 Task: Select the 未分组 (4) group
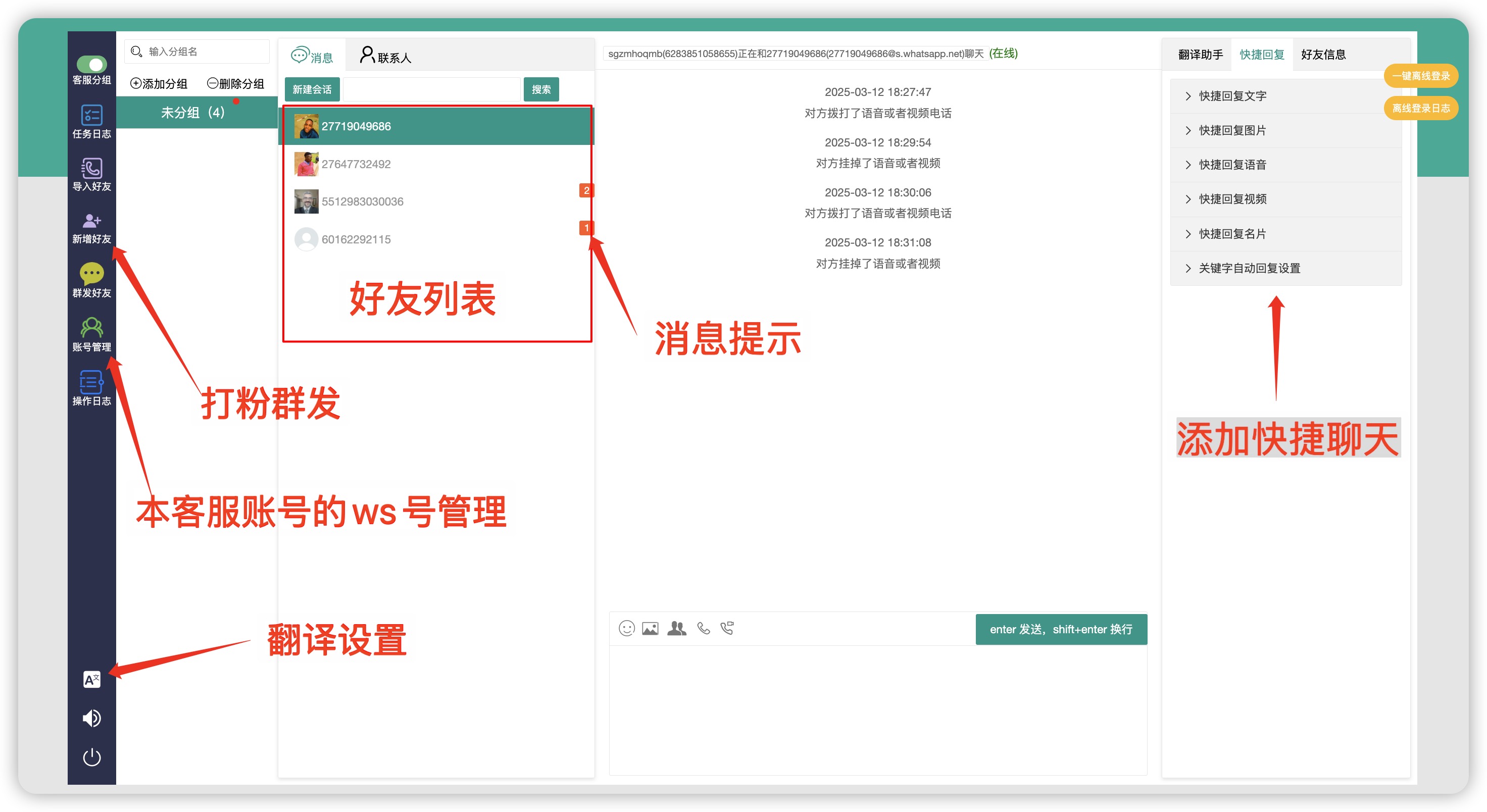click(x=193, y=113)
